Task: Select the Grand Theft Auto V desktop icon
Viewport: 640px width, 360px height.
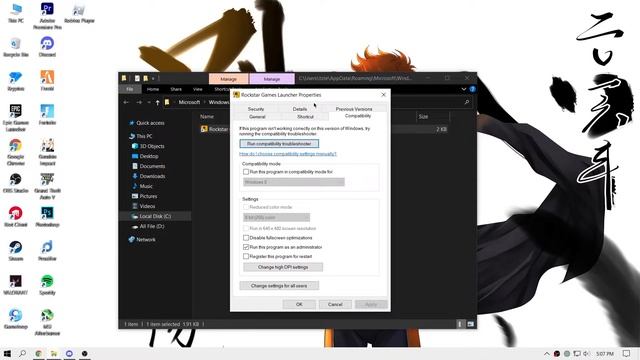Action: (47, 186)
